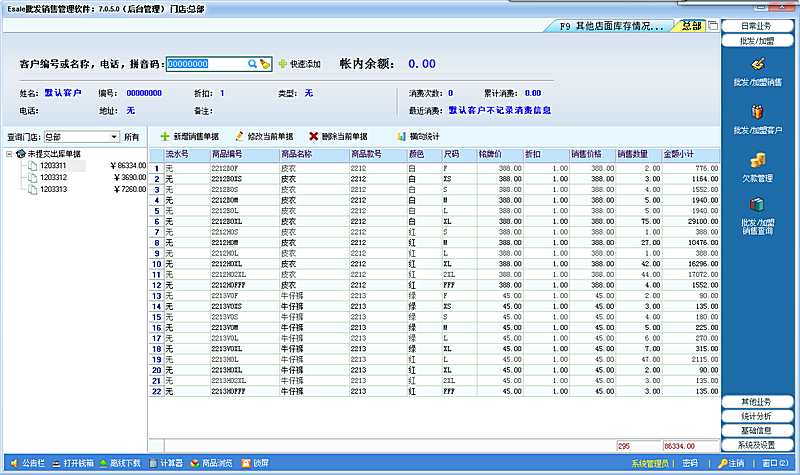Click 锁屏 lock screen in status bar
This screenshot has height=475, width=800.
254,464
